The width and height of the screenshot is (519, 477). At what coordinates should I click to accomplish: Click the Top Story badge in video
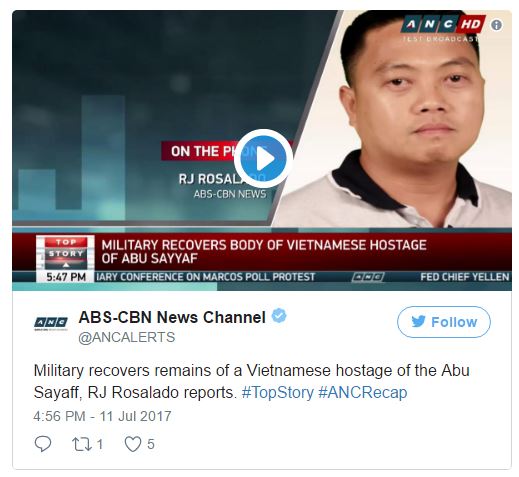pos(66,253)
